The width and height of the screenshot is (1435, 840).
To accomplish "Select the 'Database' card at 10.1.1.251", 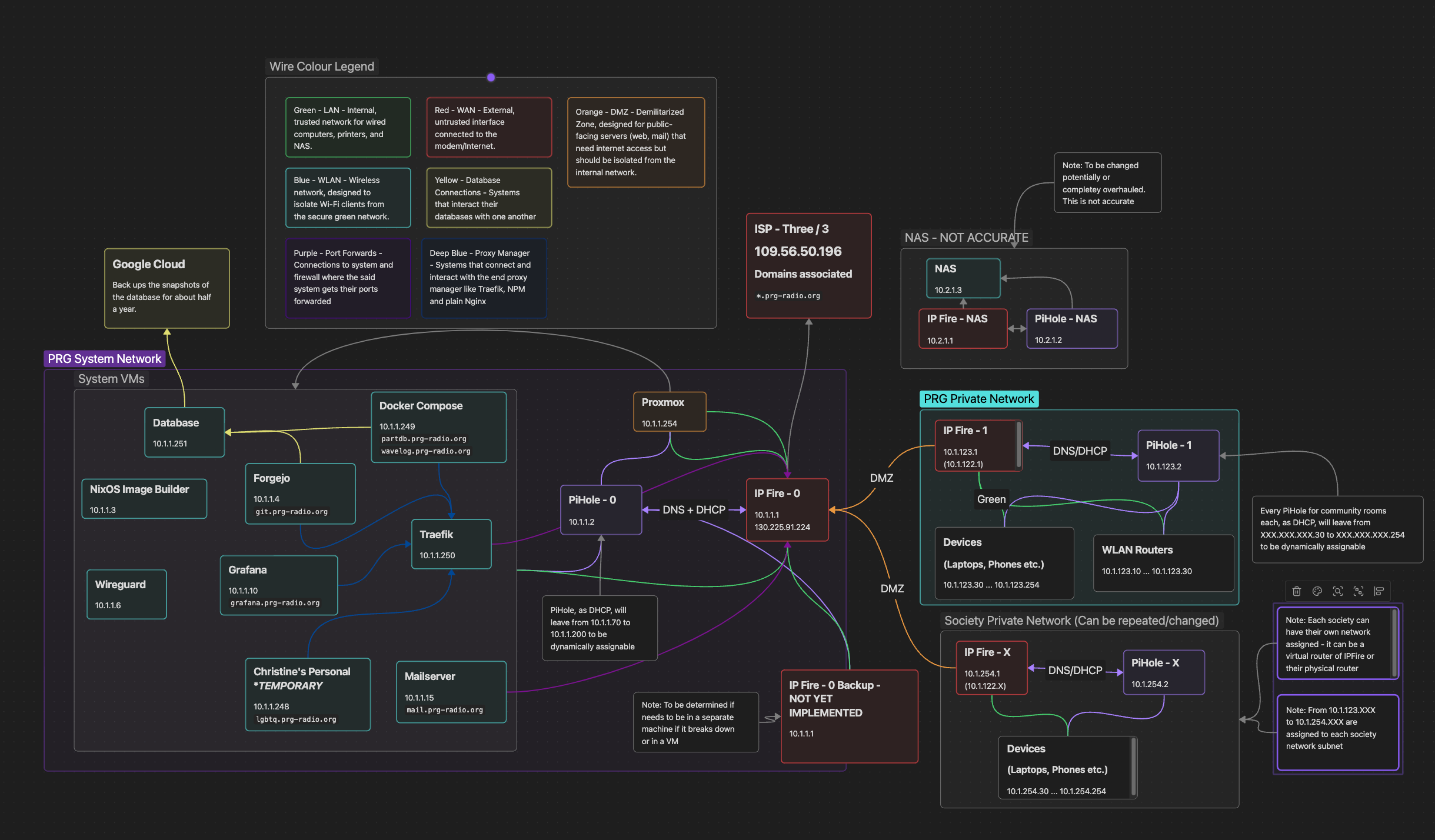I will coord(185,432).
